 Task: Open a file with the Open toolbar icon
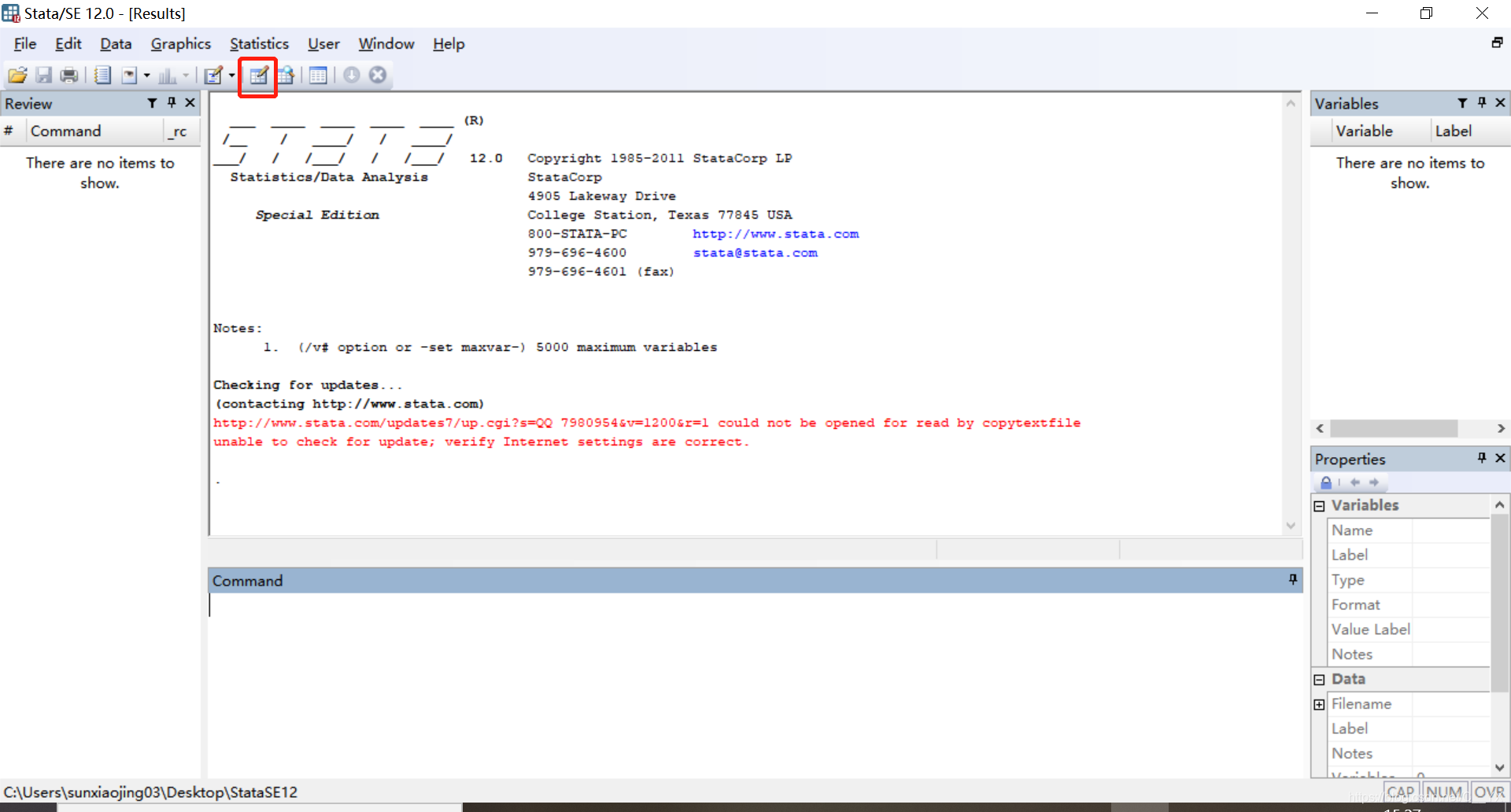(x=17, y=75)
